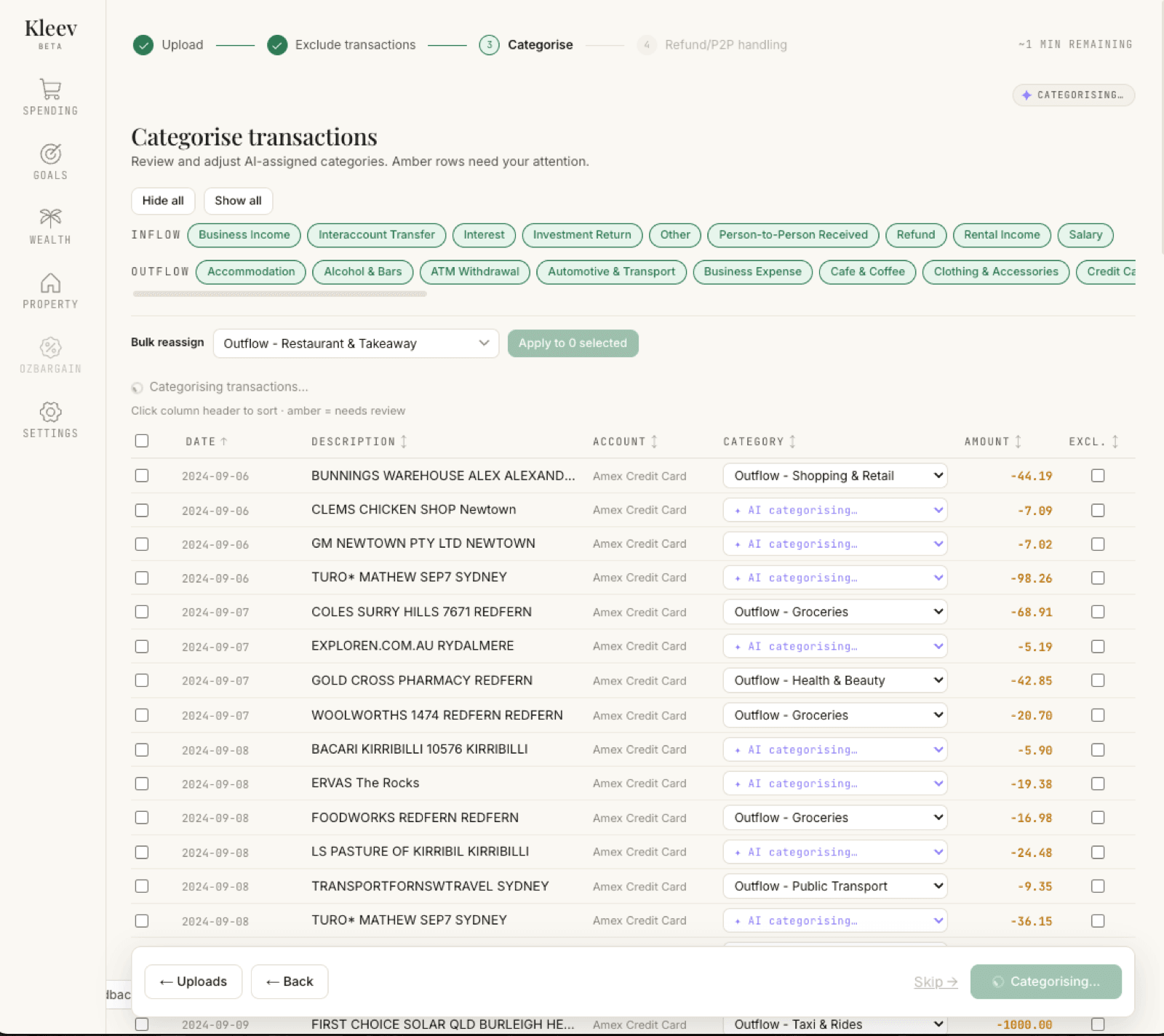Sort by Date using arrow icon

[224, 442]
